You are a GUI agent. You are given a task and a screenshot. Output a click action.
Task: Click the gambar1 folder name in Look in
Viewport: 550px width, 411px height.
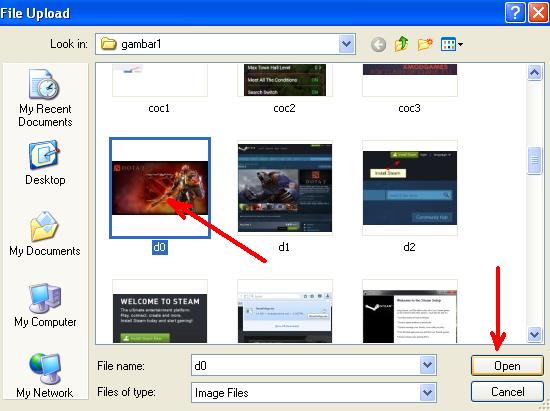[x=141, y=44]
